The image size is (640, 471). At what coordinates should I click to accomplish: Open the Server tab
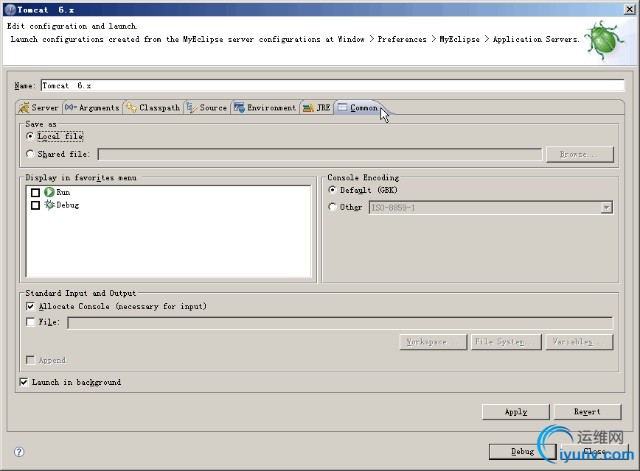[39, 108]
